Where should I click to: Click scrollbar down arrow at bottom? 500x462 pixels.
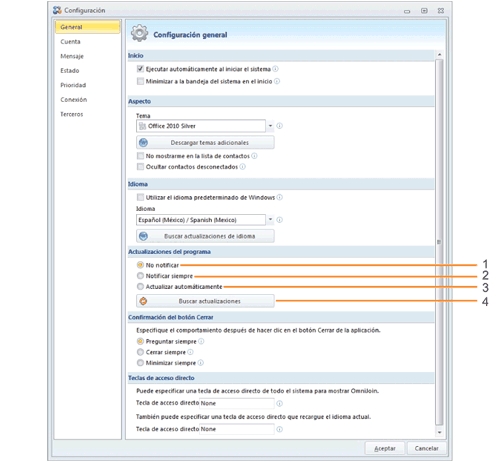(439, 432)
